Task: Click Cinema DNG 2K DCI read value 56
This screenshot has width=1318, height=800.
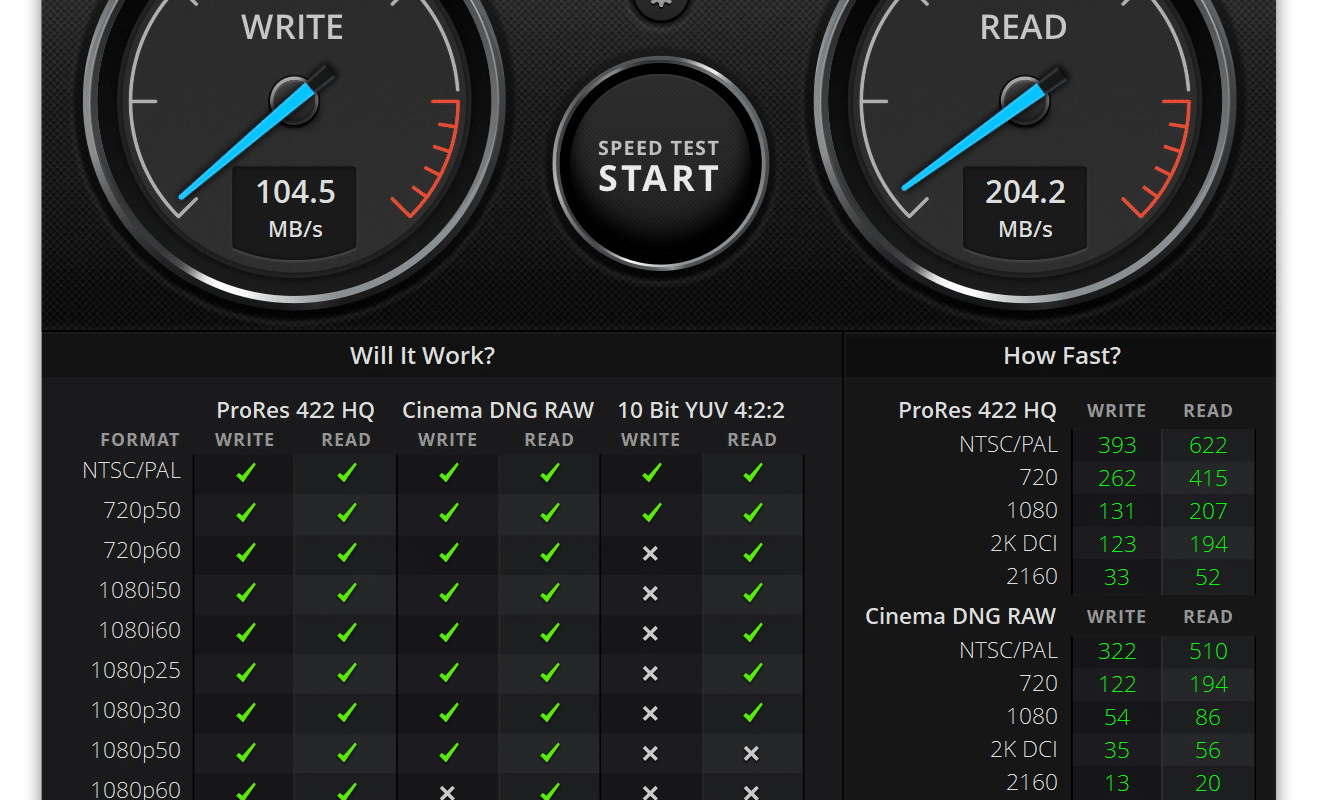Action: tap(1208, 751)
